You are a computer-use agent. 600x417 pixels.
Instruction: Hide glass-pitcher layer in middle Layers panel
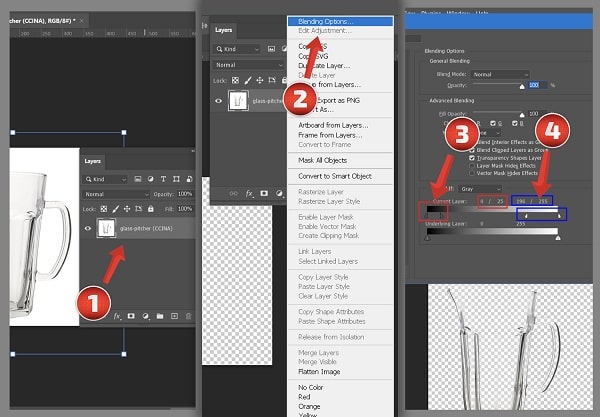pos(218,101)
